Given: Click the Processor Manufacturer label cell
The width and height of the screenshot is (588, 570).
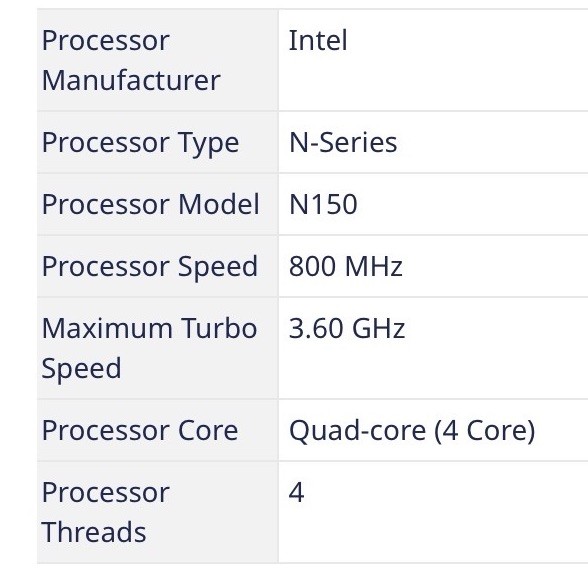Looking at the screenshot, I should click(158, 60).
